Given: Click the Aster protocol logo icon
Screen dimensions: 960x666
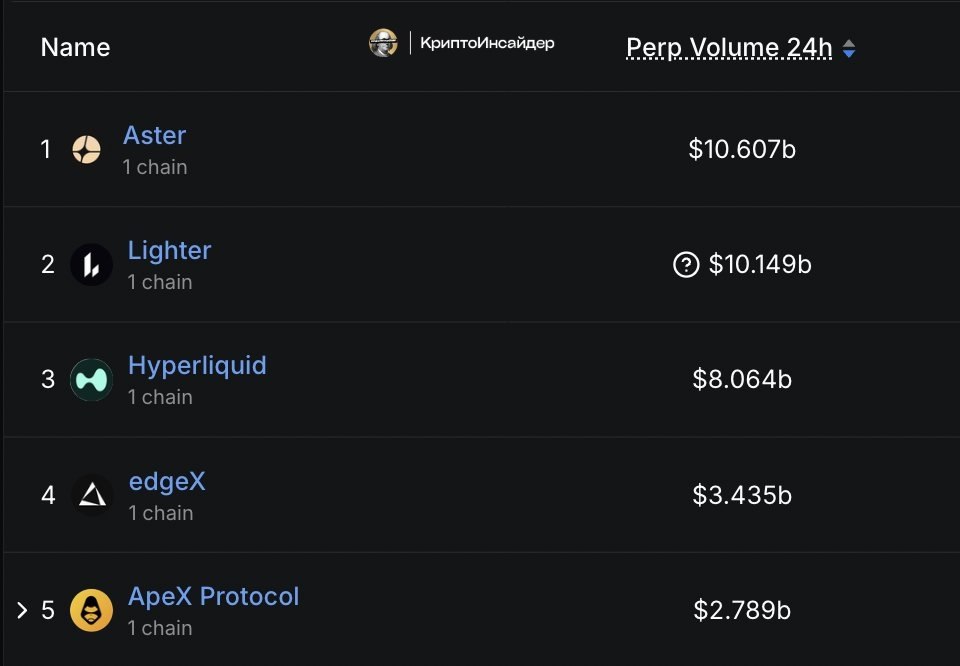Looking at the screenshot, I should click(87, 150).
